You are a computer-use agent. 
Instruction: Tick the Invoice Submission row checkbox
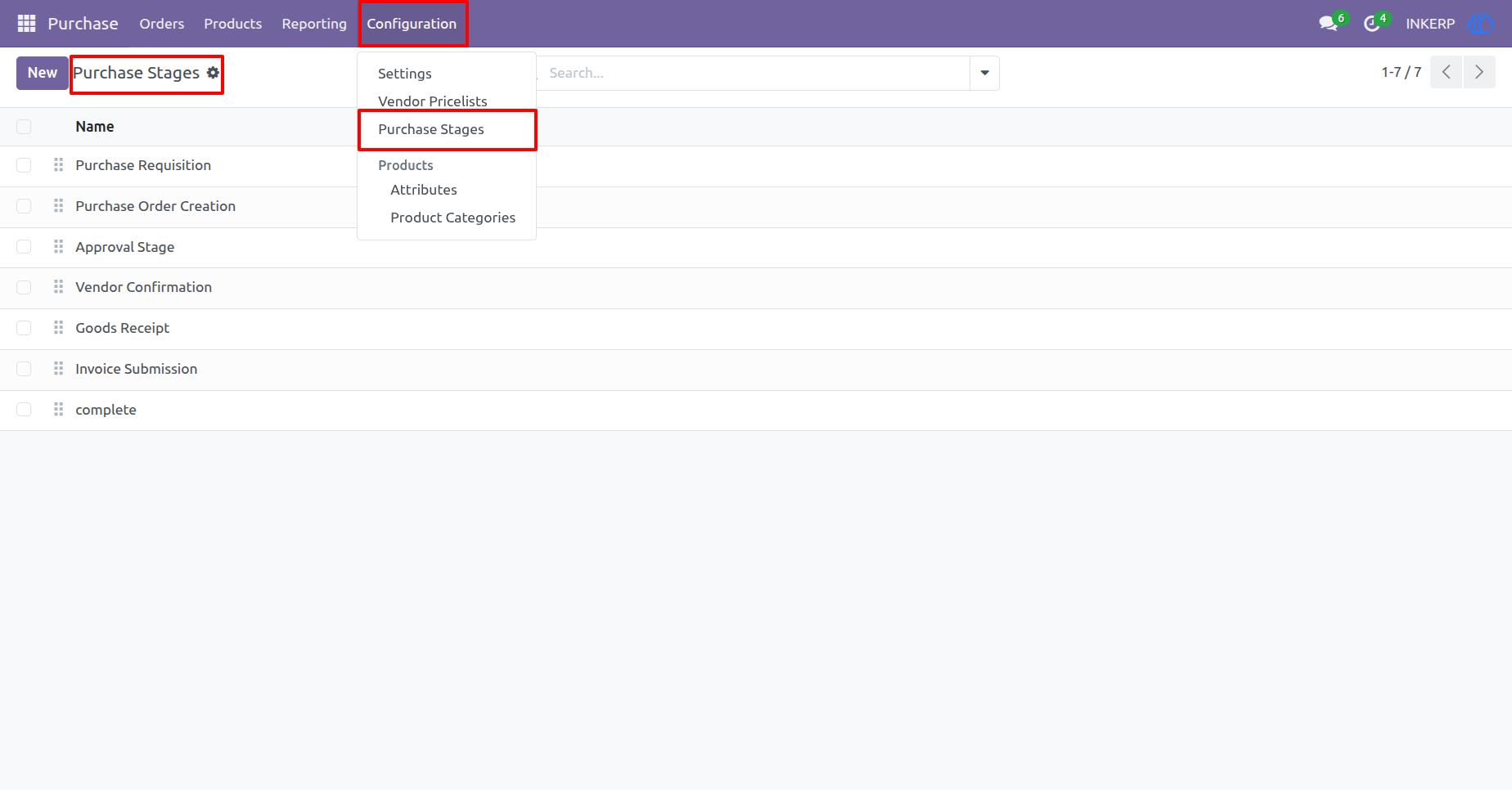pyautogui.click(x=24, y=369)
